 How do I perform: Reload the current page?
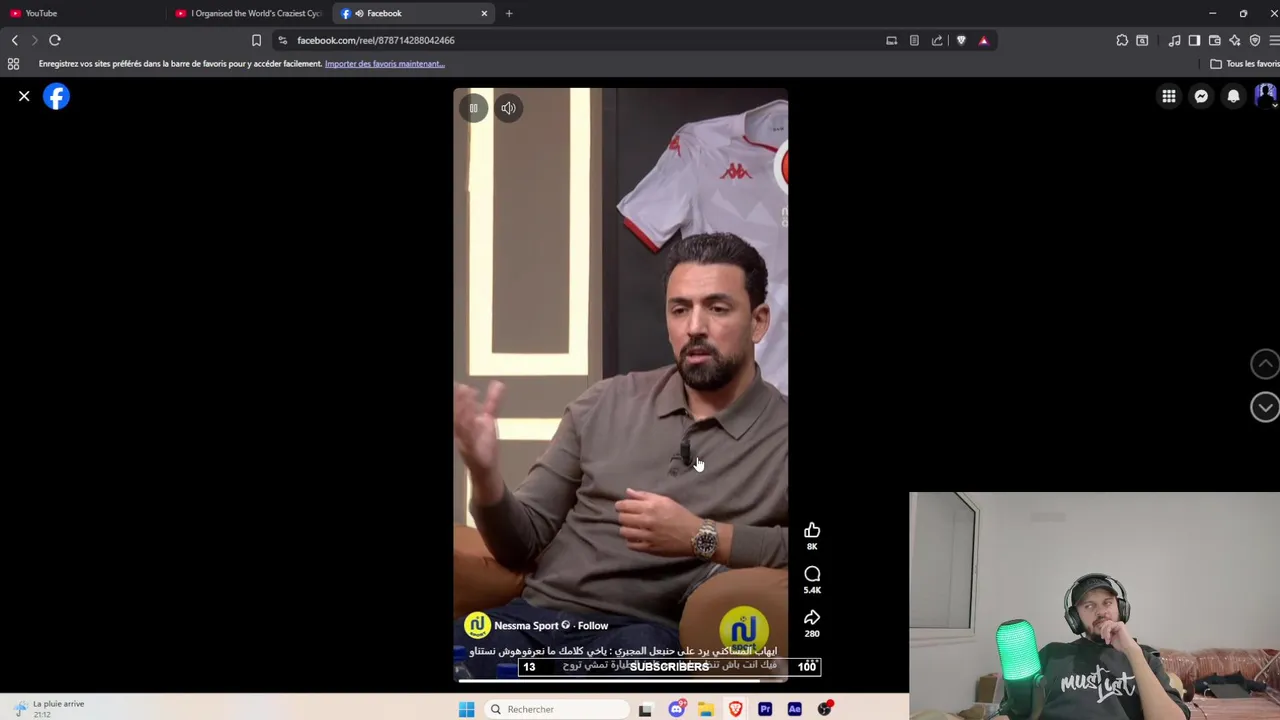pyautogui.click(x=55, y=40)
